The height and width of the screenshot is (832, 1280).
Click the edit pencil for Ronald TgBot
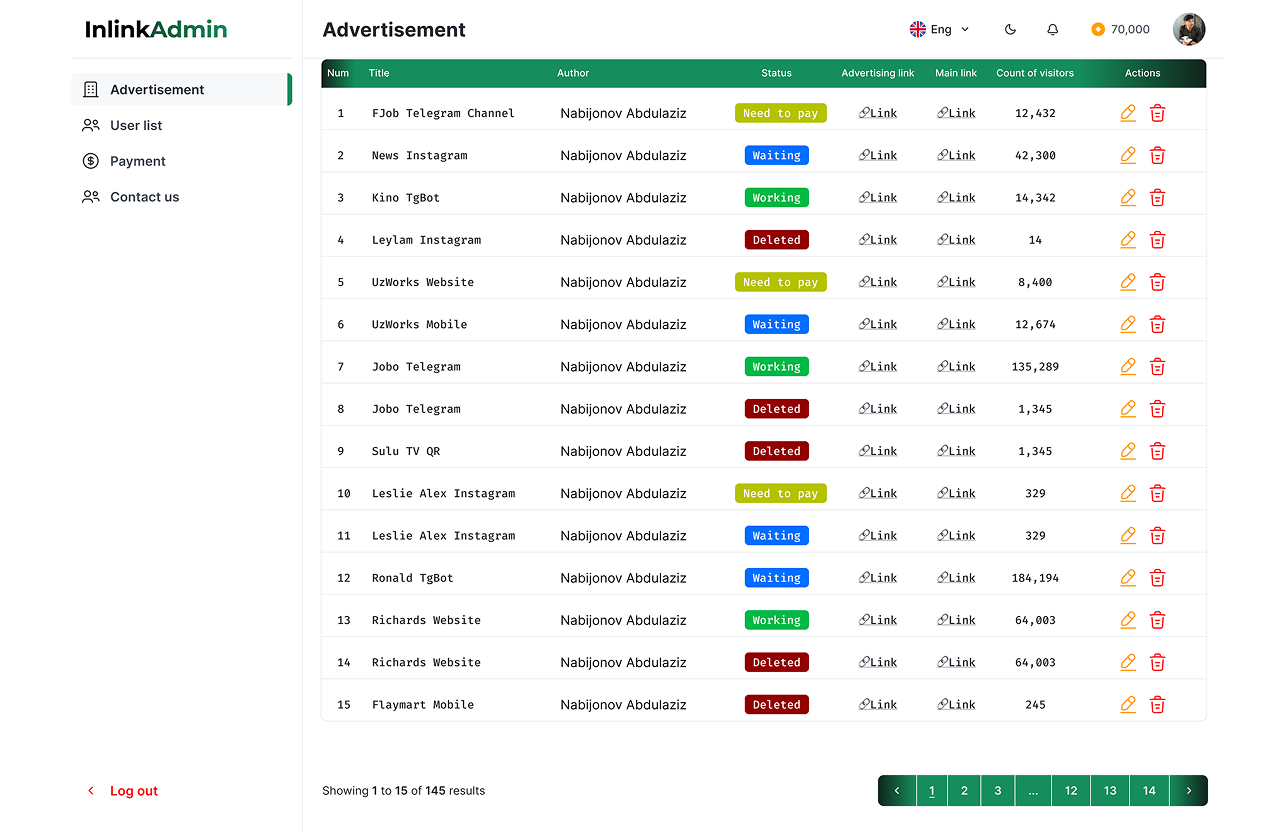[1128, 578]
